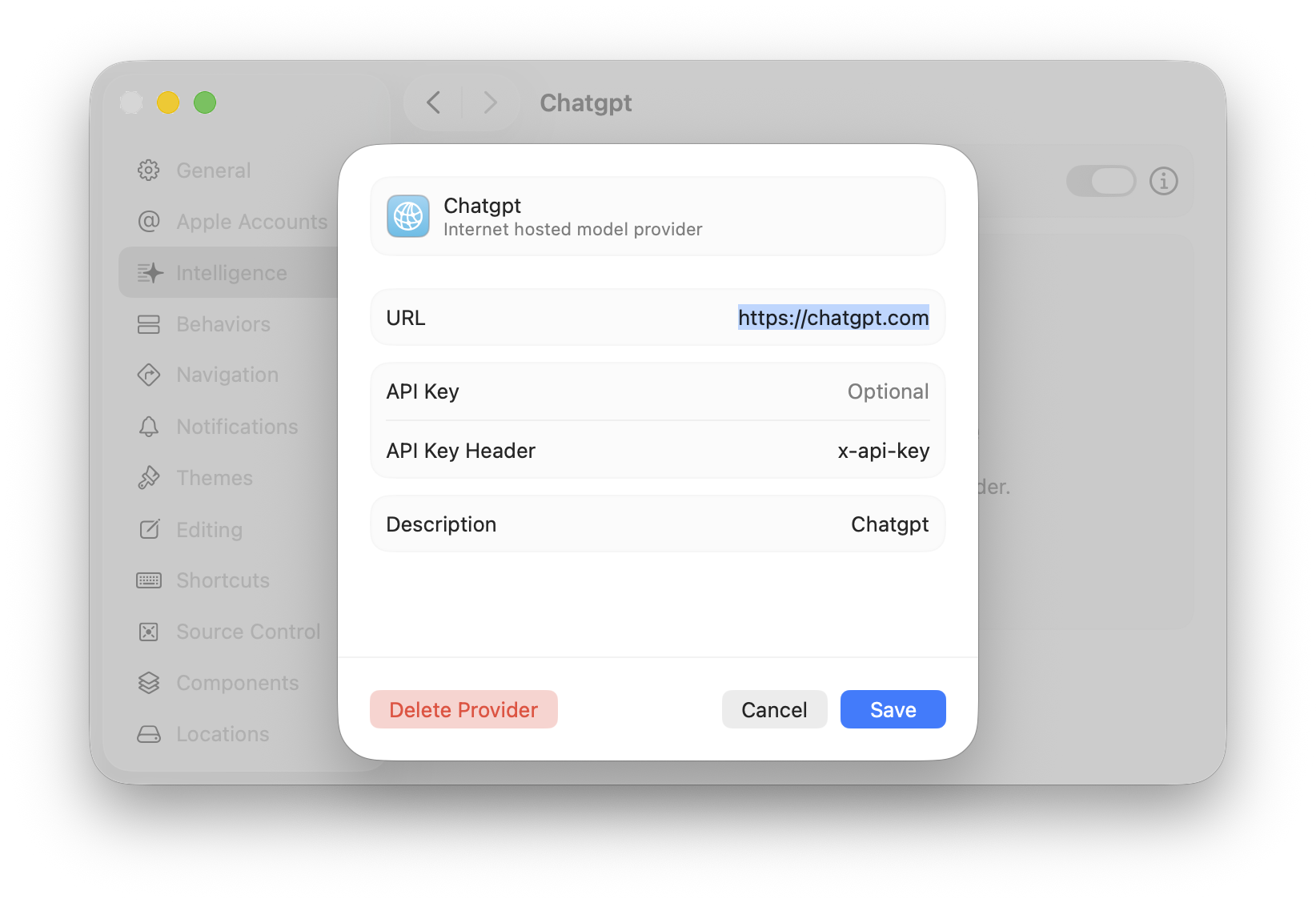Minimize the window with yellow button
The image size is (1316, 903).
[x=168, y=102]
